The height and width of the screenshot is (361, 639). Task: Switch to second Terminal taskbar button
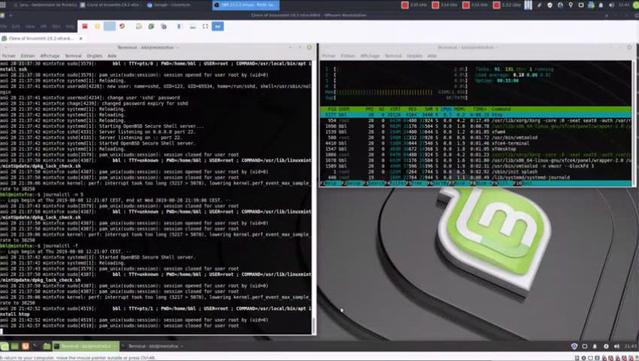[153, 346]
